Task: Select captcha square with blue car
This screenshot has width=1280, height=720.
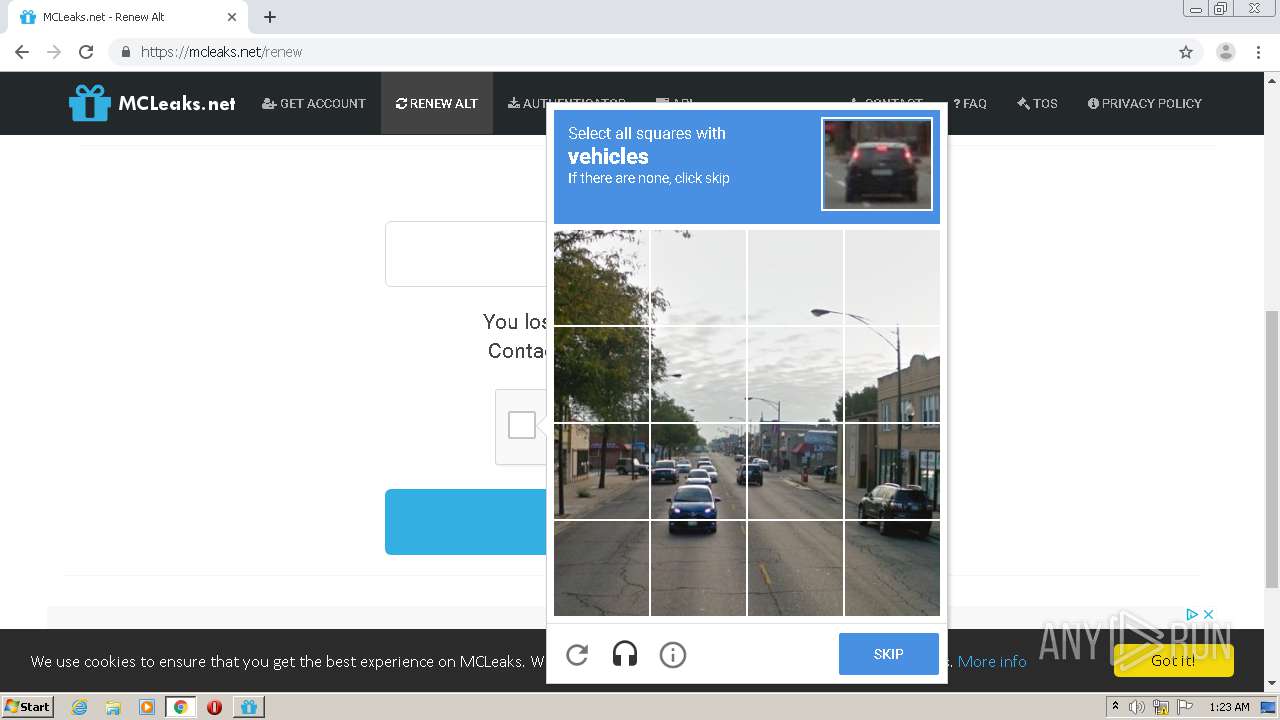Action: (698, 471)
